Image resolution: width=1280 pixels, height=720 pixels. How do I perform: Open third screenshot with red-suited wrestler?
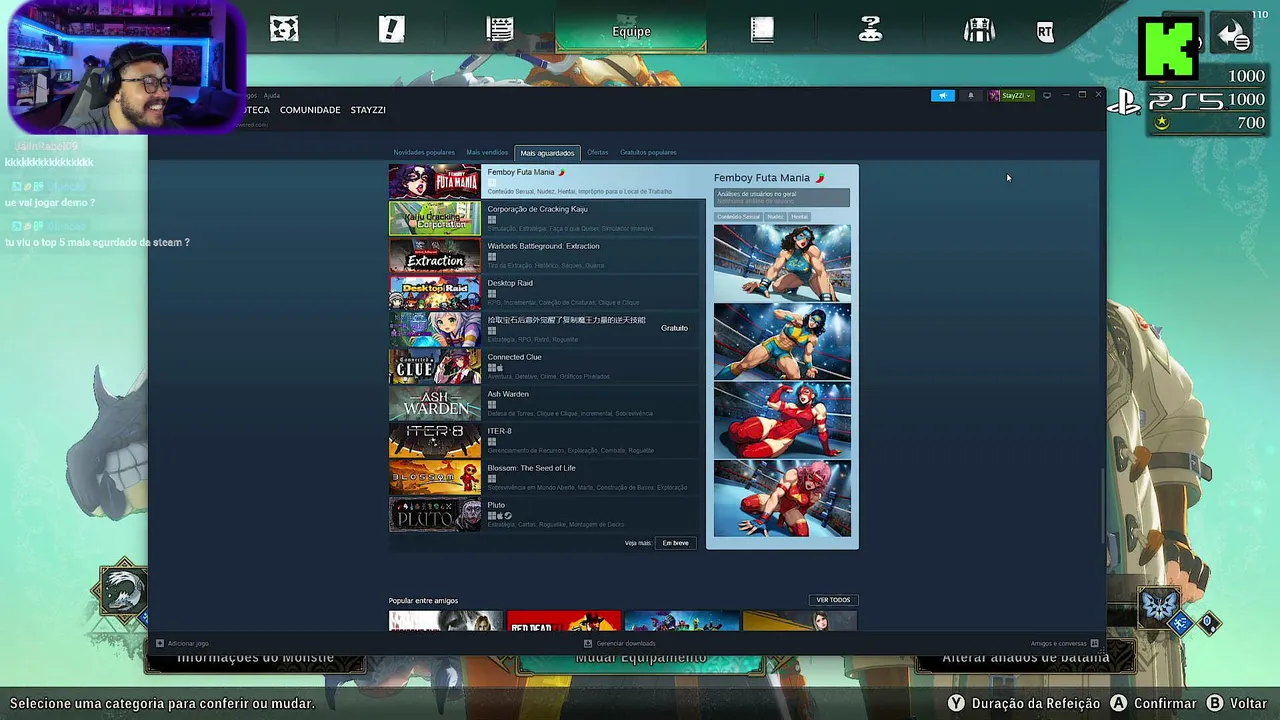tap(782, 420)
